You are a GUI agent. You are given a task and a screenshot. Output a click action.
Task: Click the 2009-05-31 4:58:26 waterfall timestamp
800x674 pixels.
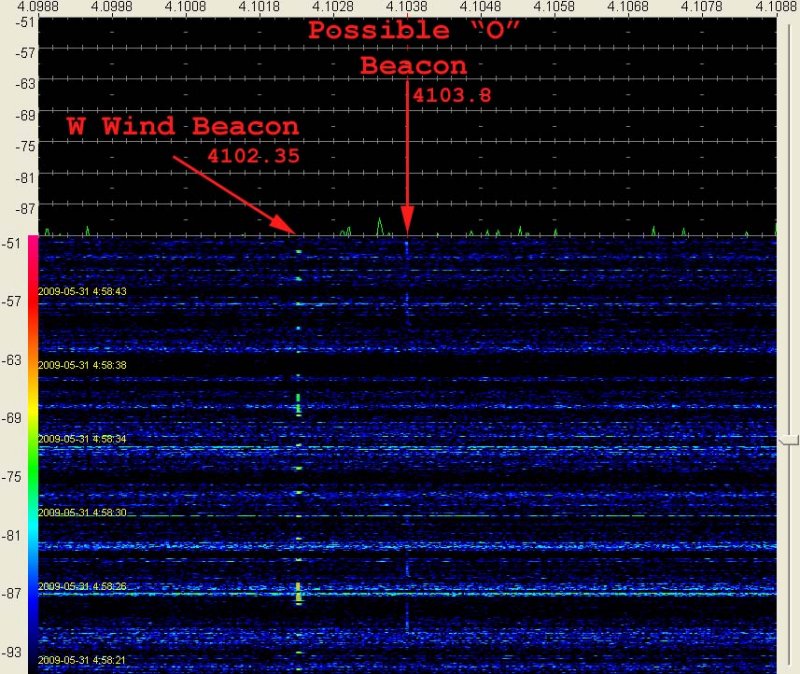tap(82, 586)
